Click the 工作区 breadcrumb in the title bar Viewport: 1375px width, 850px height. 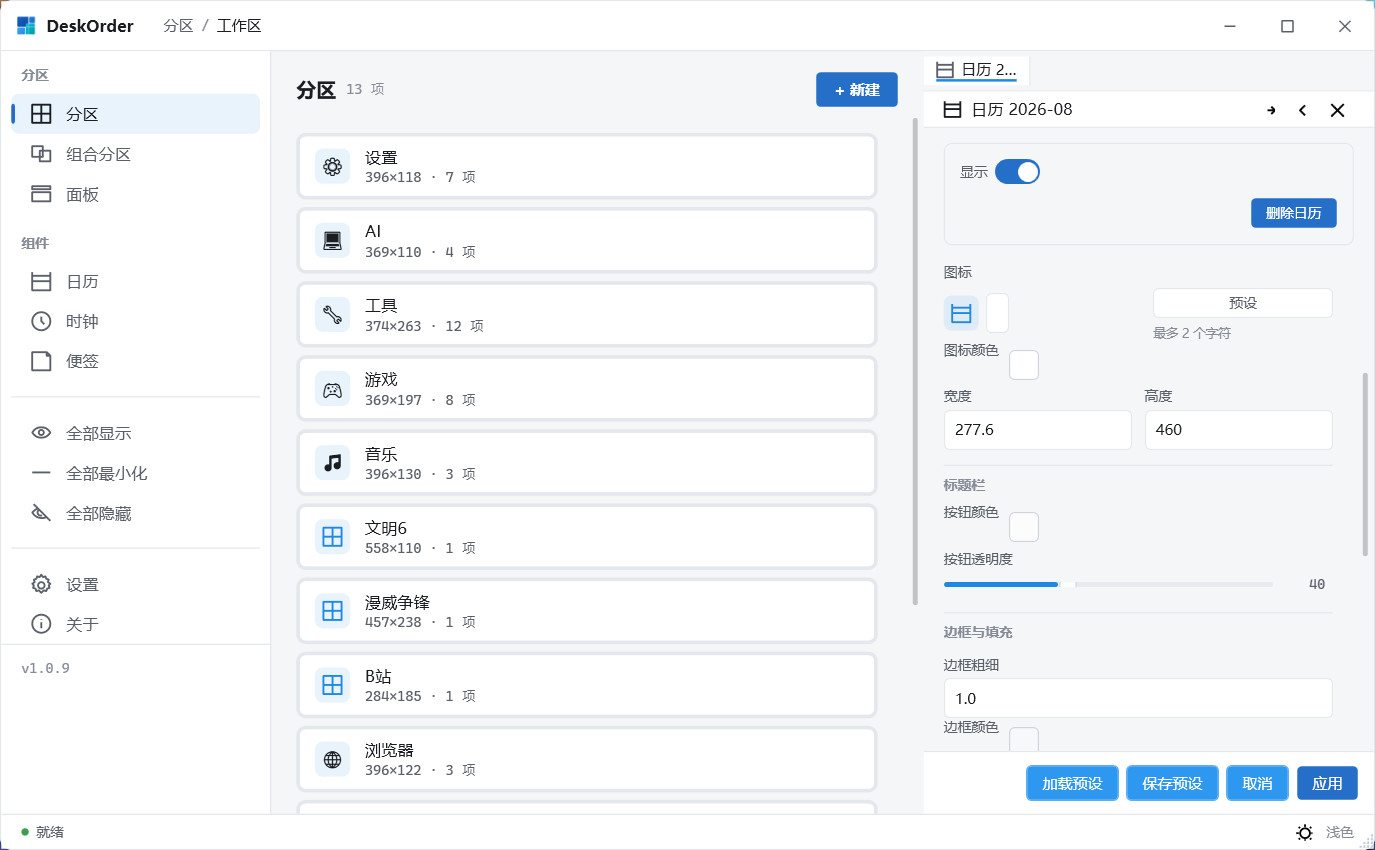pos(239,26)
